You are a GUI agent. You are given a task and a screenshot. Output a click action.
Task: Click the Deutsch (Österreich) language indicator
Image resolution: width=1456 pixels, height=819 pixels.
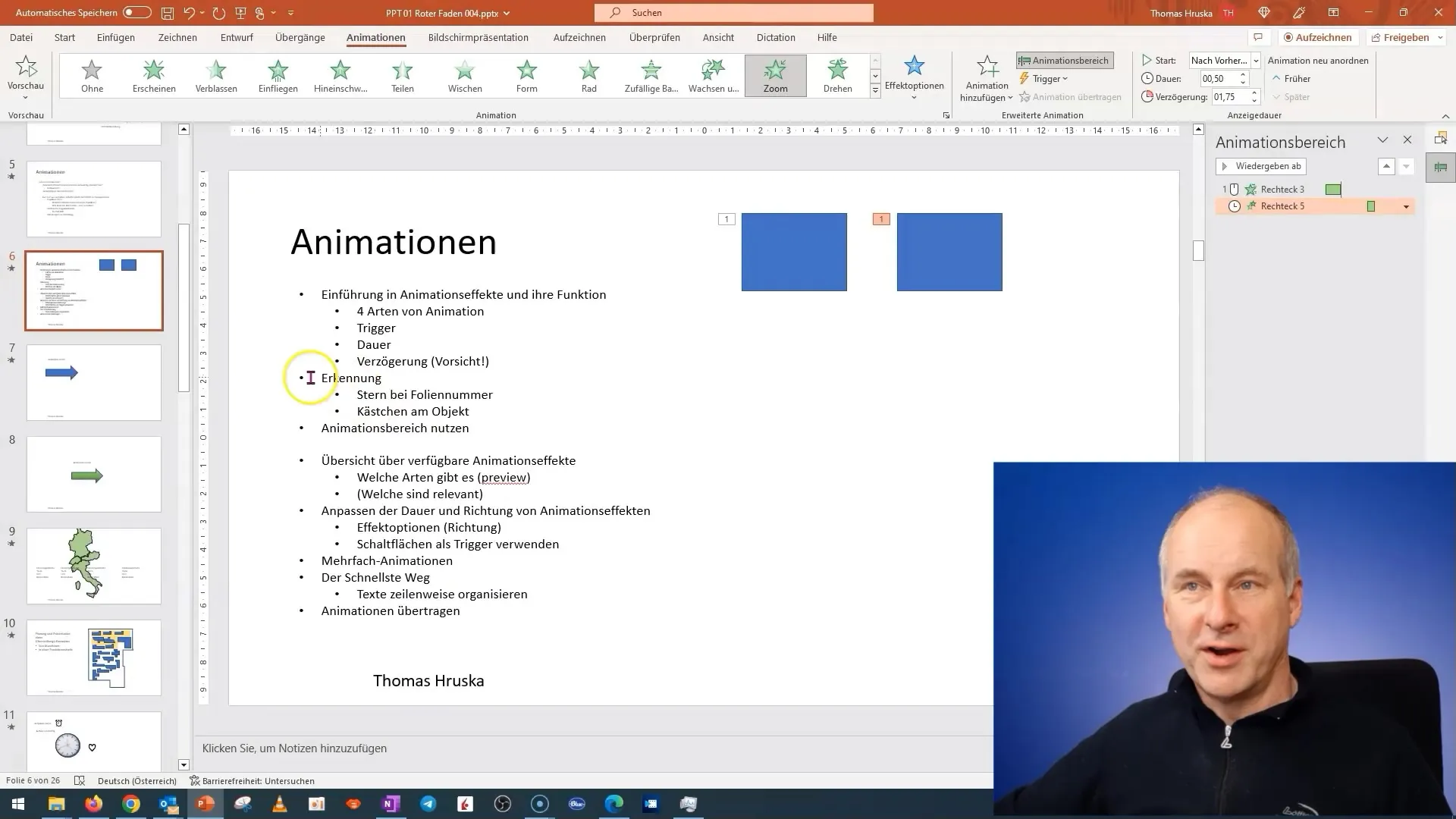pos(137,780)
